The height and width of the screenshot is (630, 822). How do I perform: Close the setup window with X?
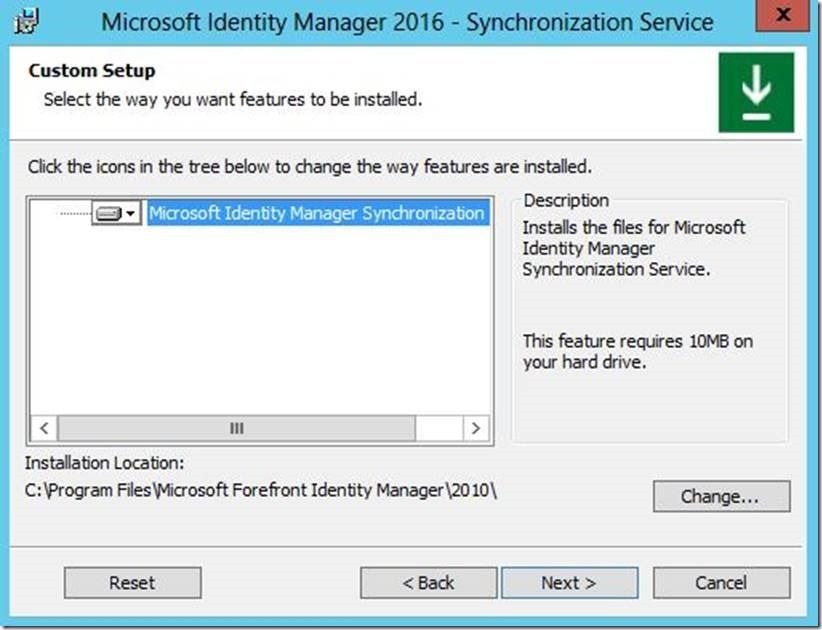click(x=783, y=15)
